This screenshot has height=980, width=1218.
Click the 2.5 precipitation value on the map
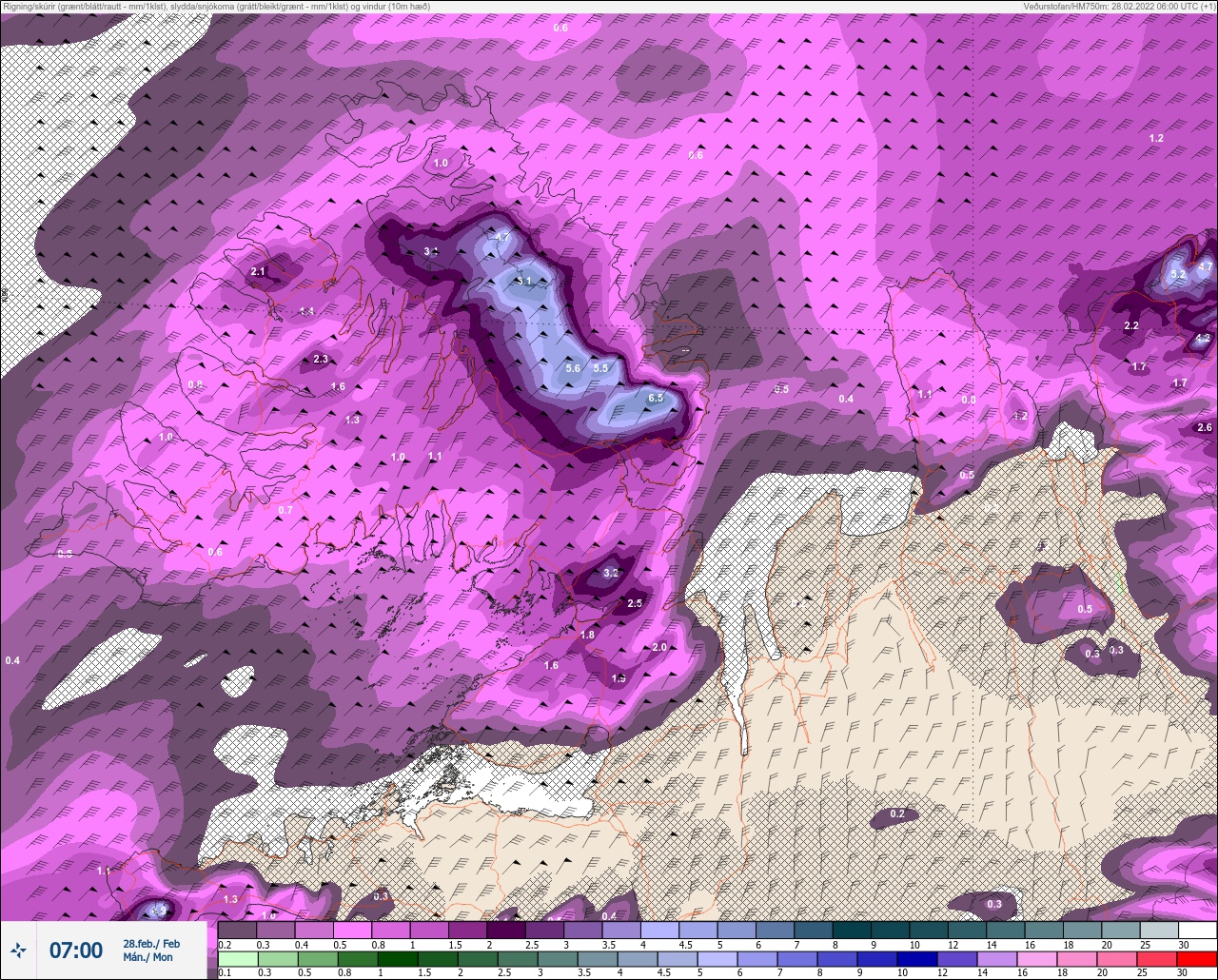point(635,603)
